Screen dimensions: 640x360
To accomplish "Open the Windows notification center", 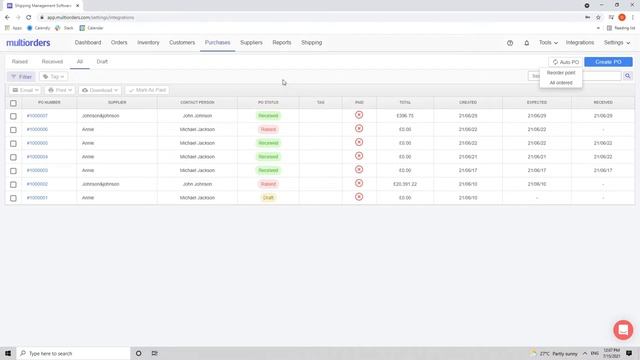I will [x=629, y=353].
